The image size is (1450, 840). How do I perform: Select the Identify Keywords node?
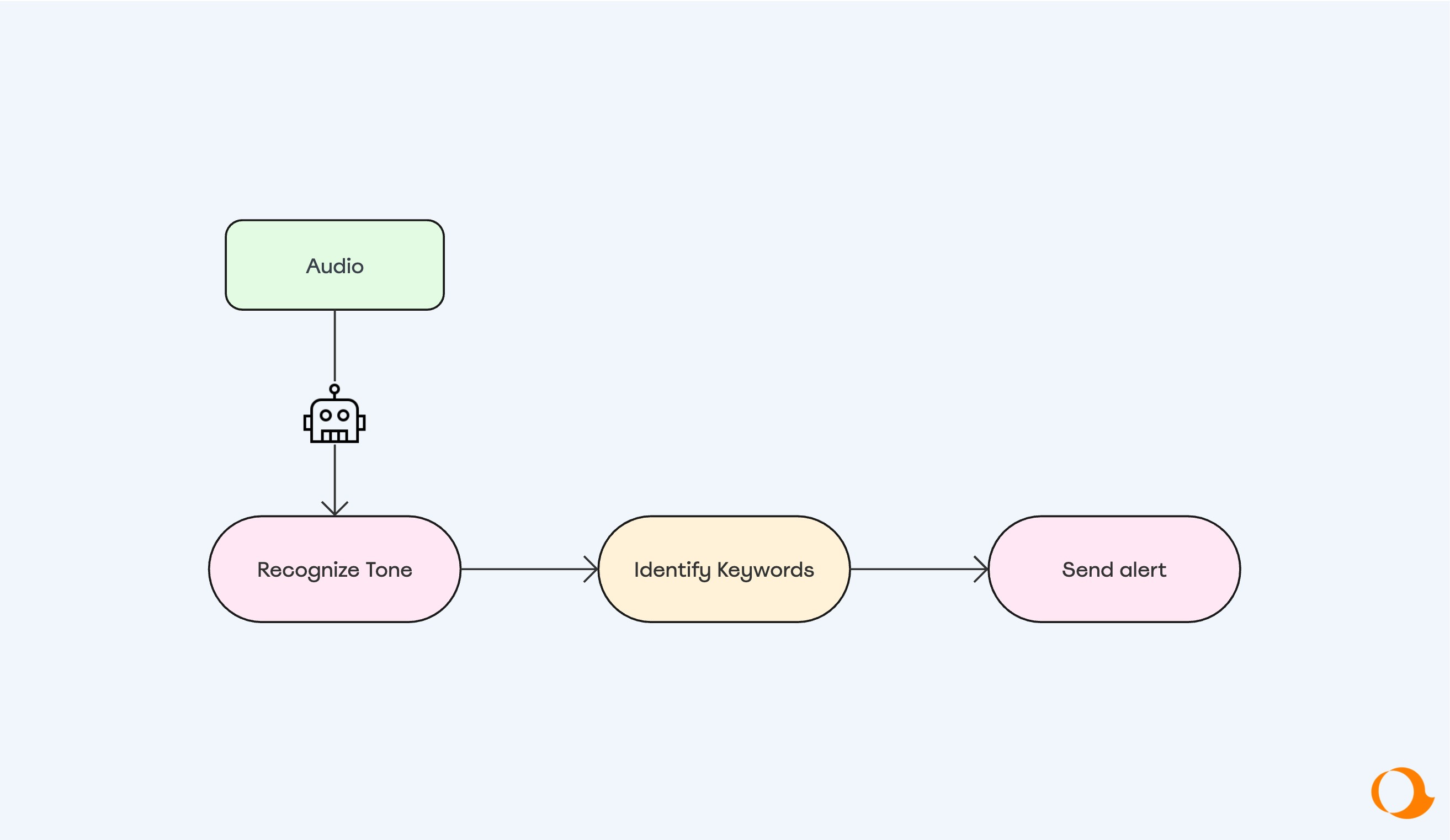pyautogui.click(x=724, y=569)
